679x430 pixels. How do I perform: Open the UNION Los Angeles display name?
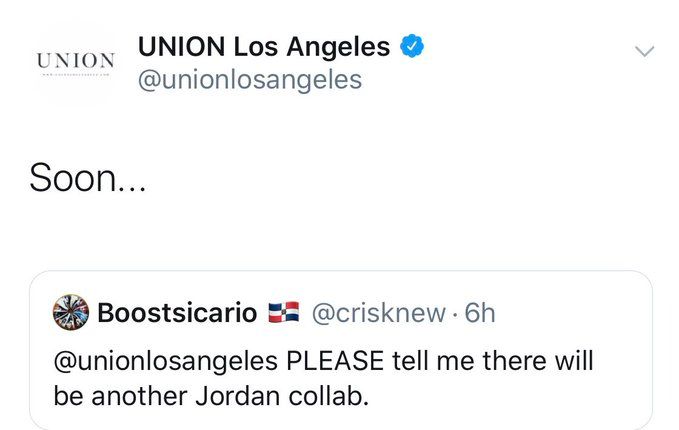pos(264,47)
